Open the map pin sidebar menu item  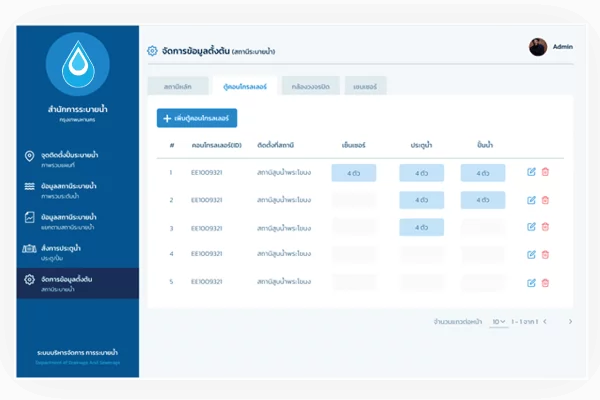tap(70, 160)
